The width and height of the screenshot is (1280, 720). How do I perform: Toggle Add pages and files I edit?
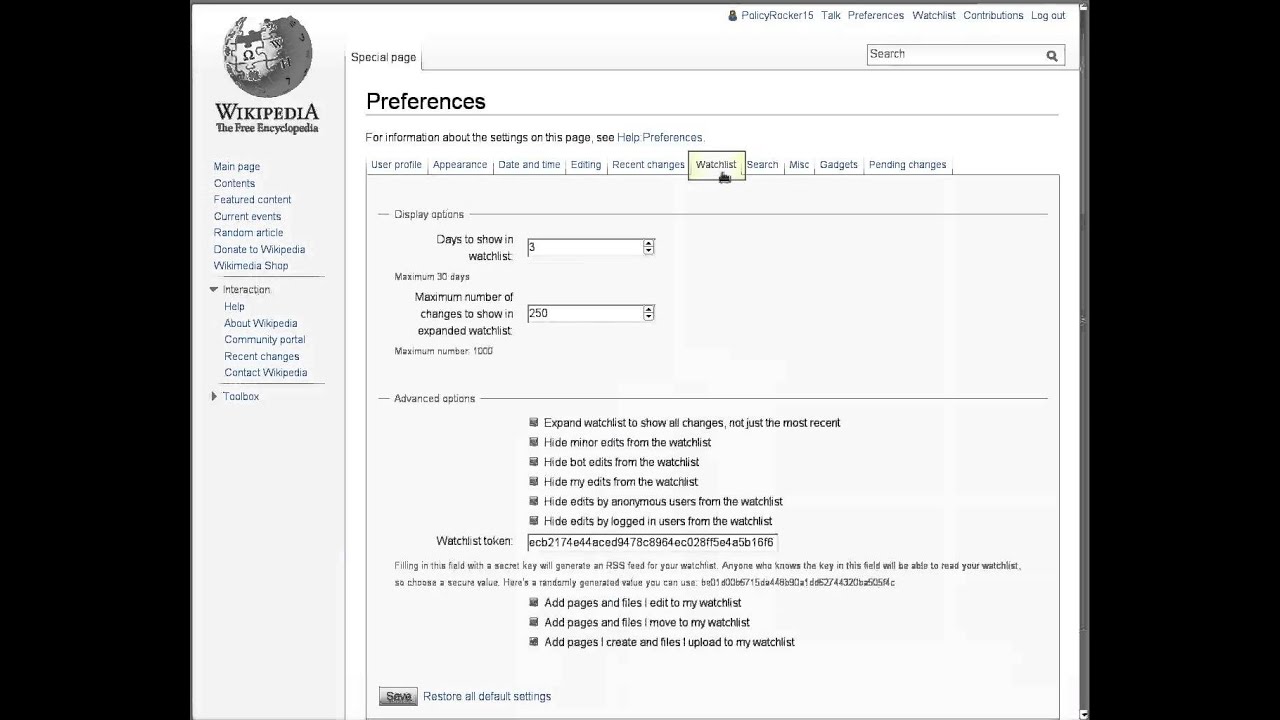tap(534, 602)
